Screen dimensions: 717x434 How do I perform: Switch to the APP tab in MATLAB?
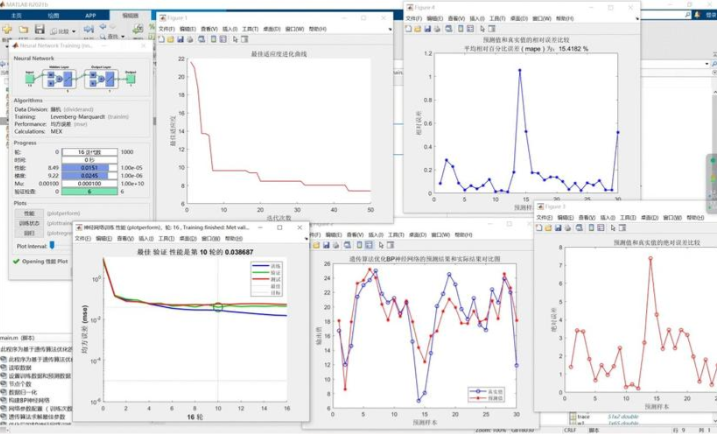(90, 16)
